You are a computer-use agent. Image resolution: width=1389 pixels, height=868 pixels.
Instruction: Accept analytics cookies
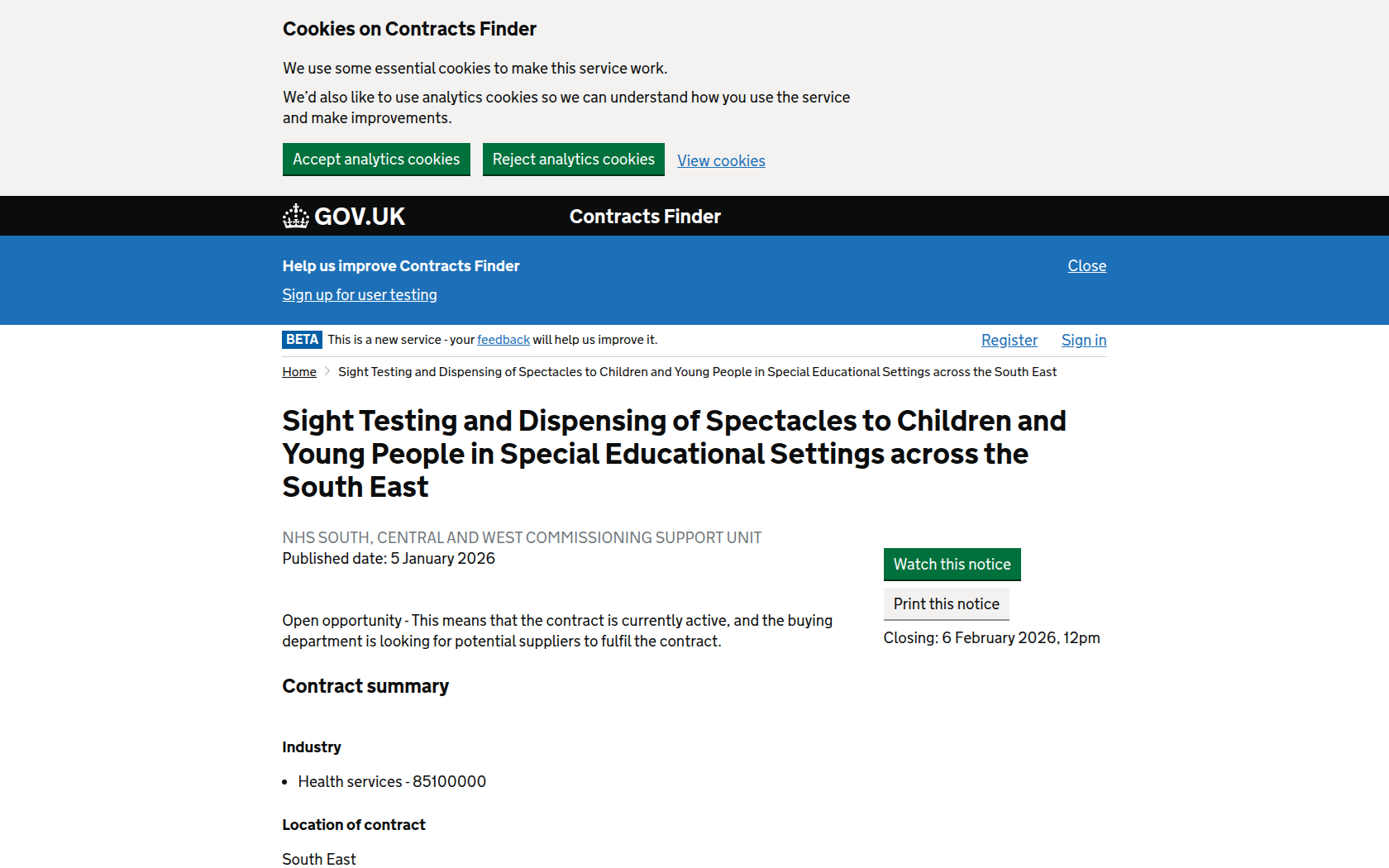376,160
